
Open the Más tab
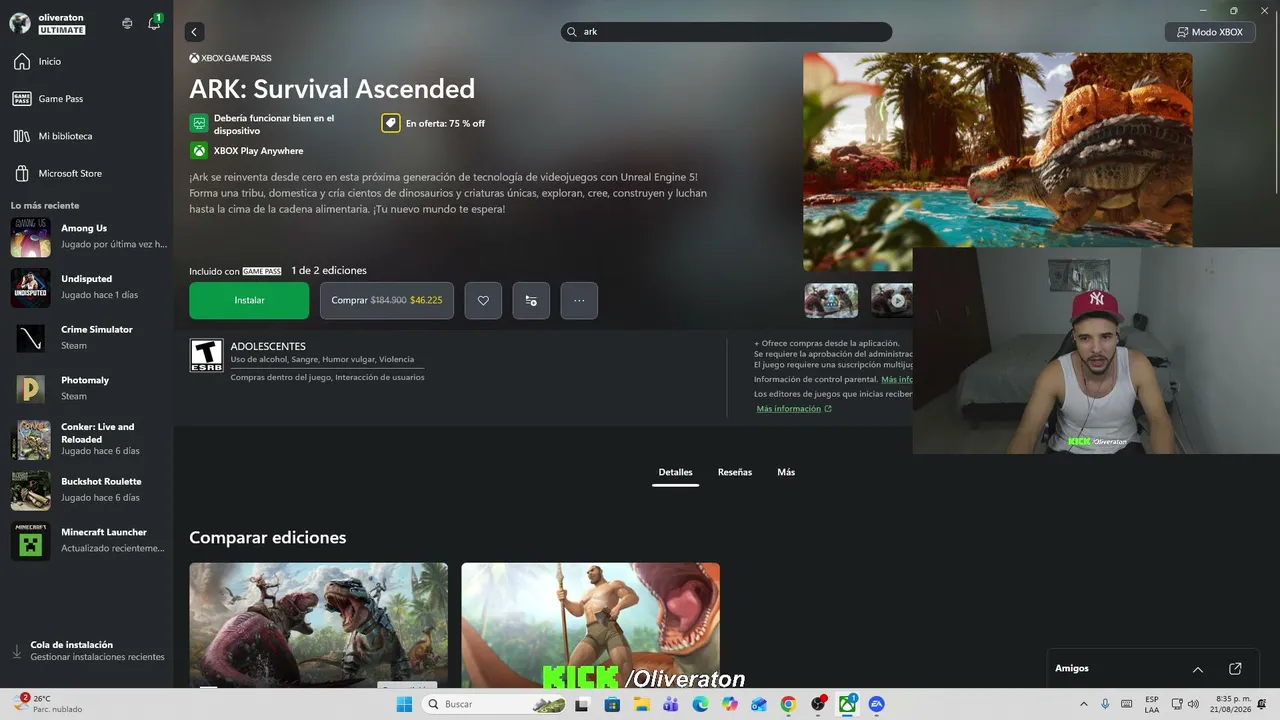coord(786,473)
